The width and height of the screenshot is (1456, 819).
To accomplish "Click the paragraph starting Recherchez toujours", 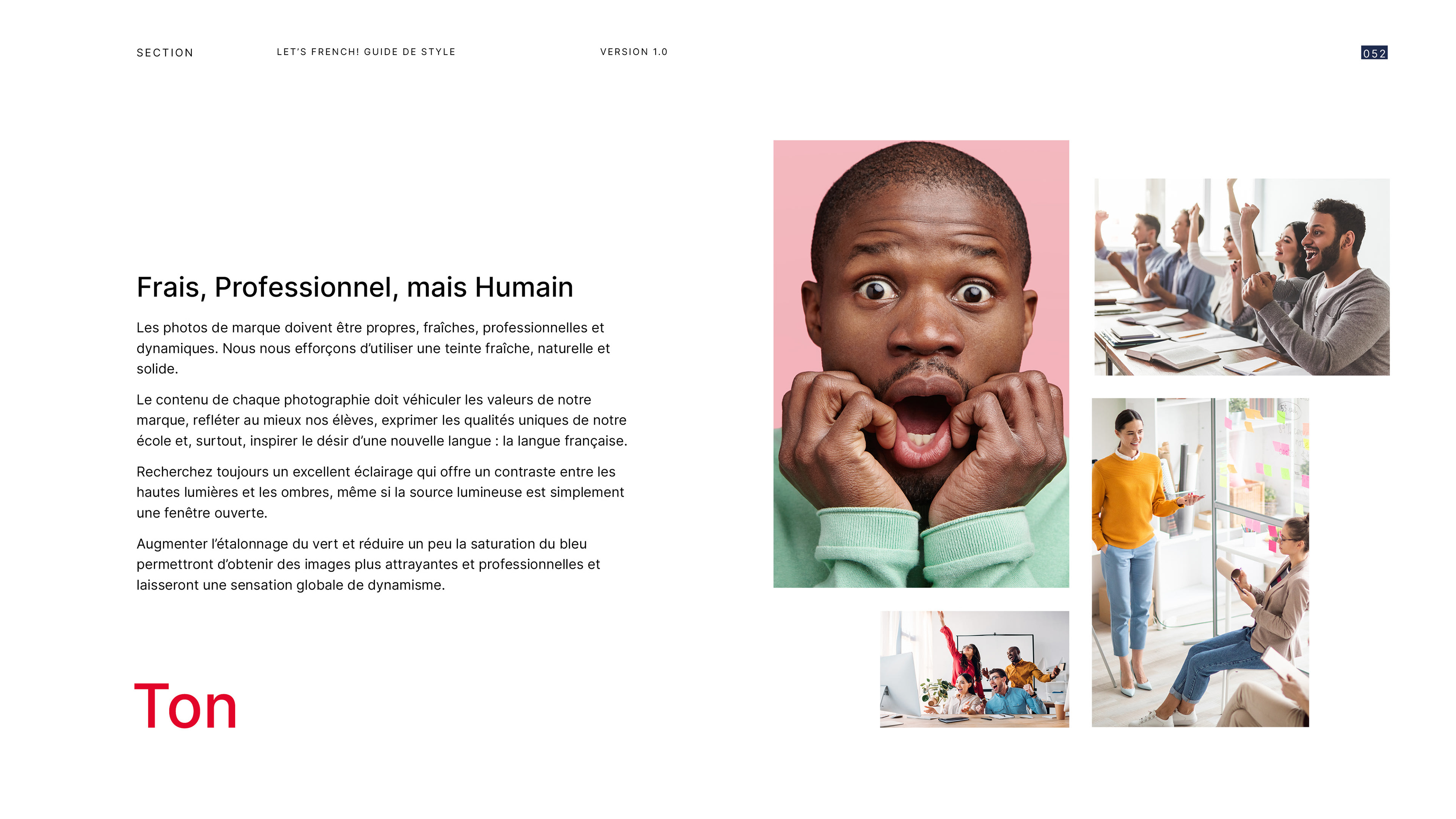I will pyautogui.click(x=380, y=492).
